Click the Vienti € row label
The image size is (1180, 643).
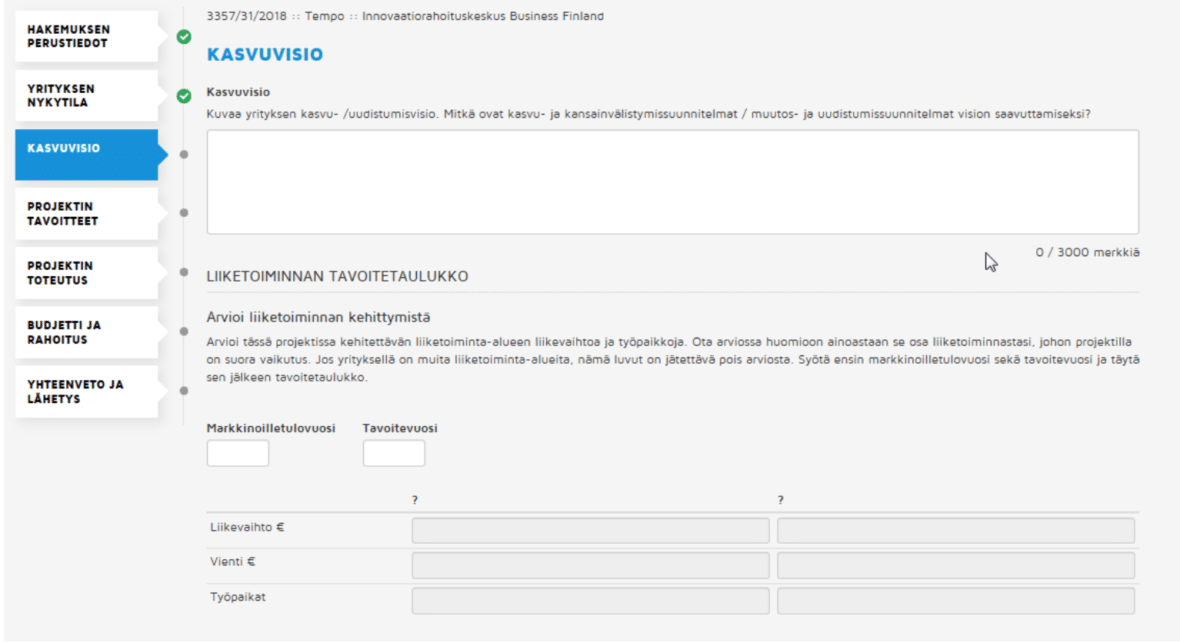click(x=233, y=562)
